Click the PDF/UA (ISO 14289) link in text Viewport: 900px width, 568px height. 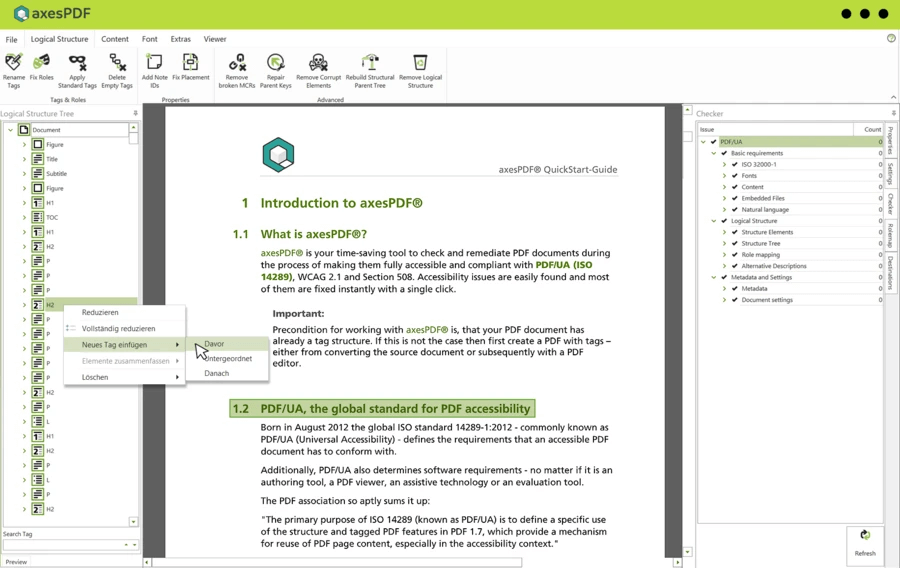[x=426, y=271]
